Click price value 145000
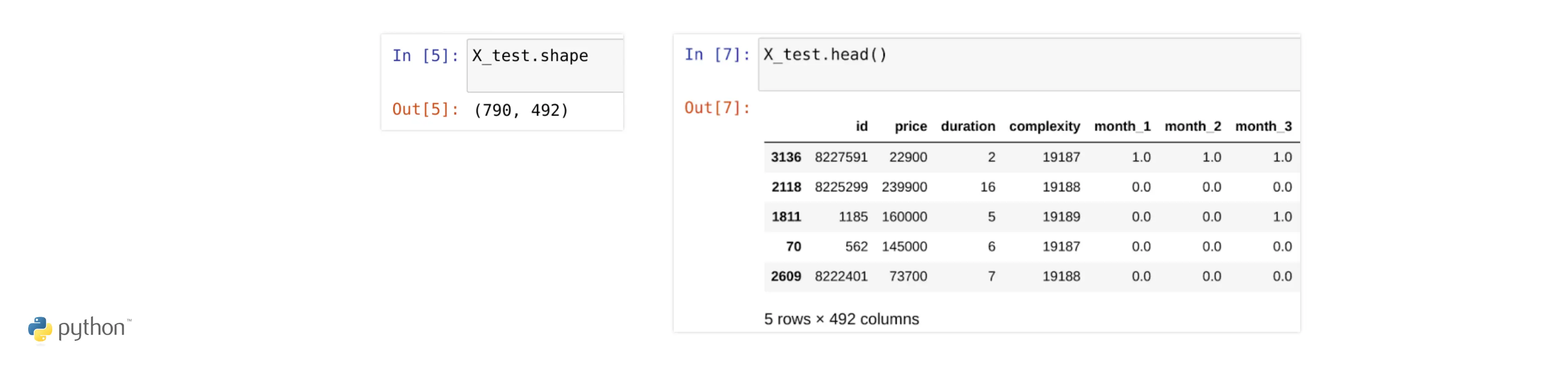Screen dimensions: 1568x367 (x=904, y=247)
